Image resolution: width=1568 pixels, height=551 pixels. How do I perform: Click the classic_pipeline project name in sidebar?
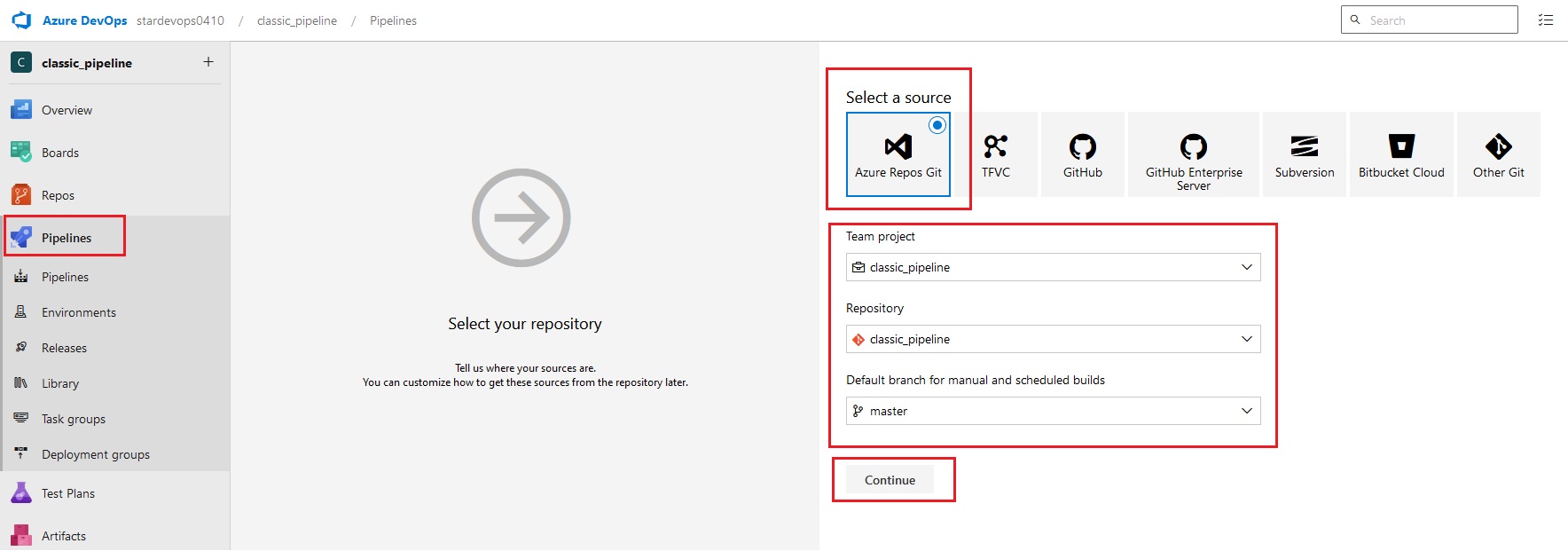tap(87, 63)
